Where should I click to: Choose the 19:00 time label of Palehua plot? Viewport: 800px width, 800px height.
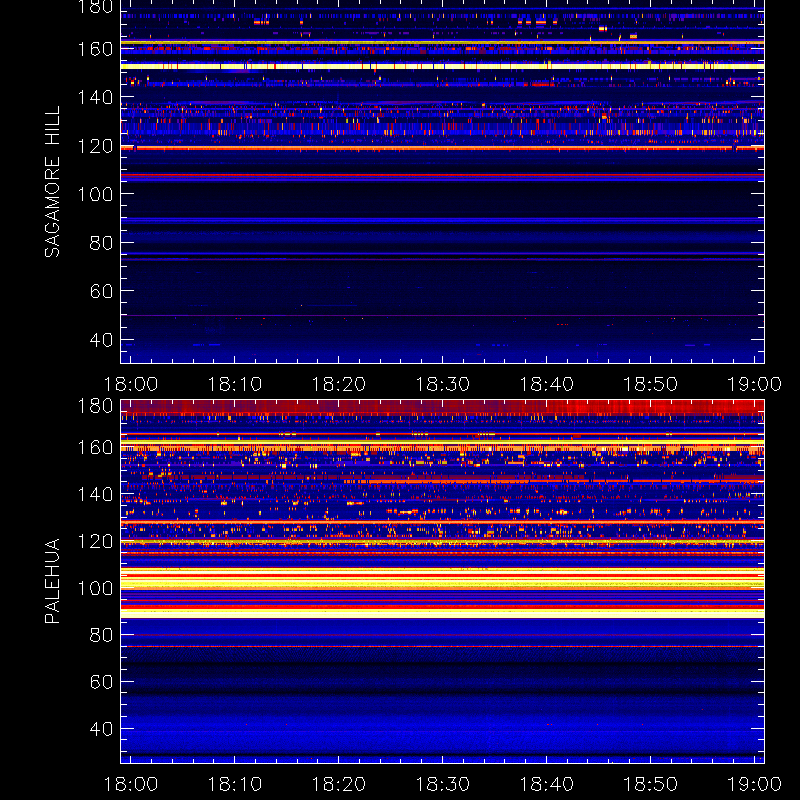click(x=754, y=784)
